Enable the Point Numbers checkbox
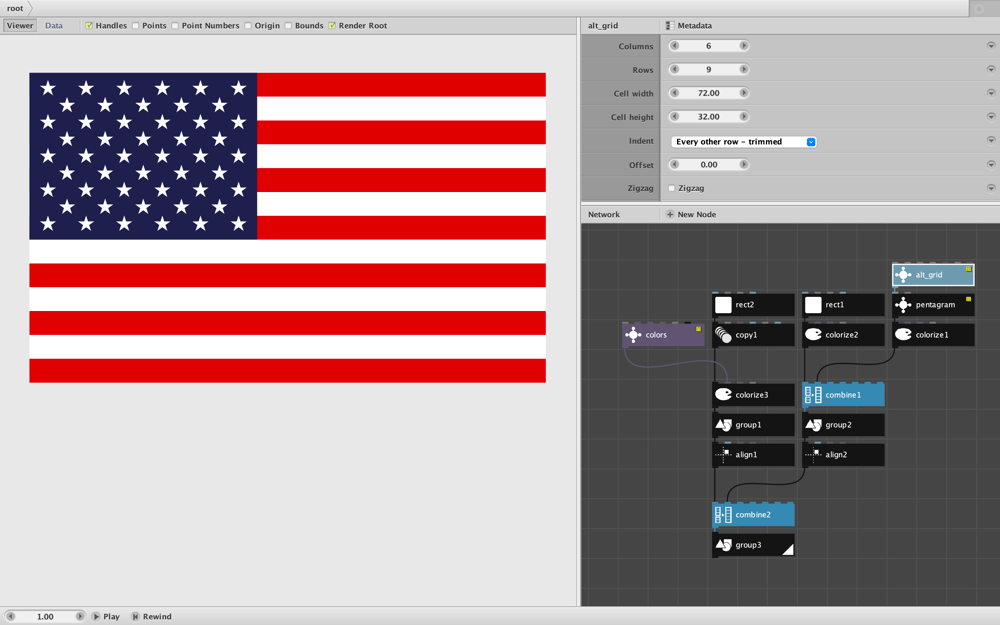1000x625 pixels. click(175, 26)
